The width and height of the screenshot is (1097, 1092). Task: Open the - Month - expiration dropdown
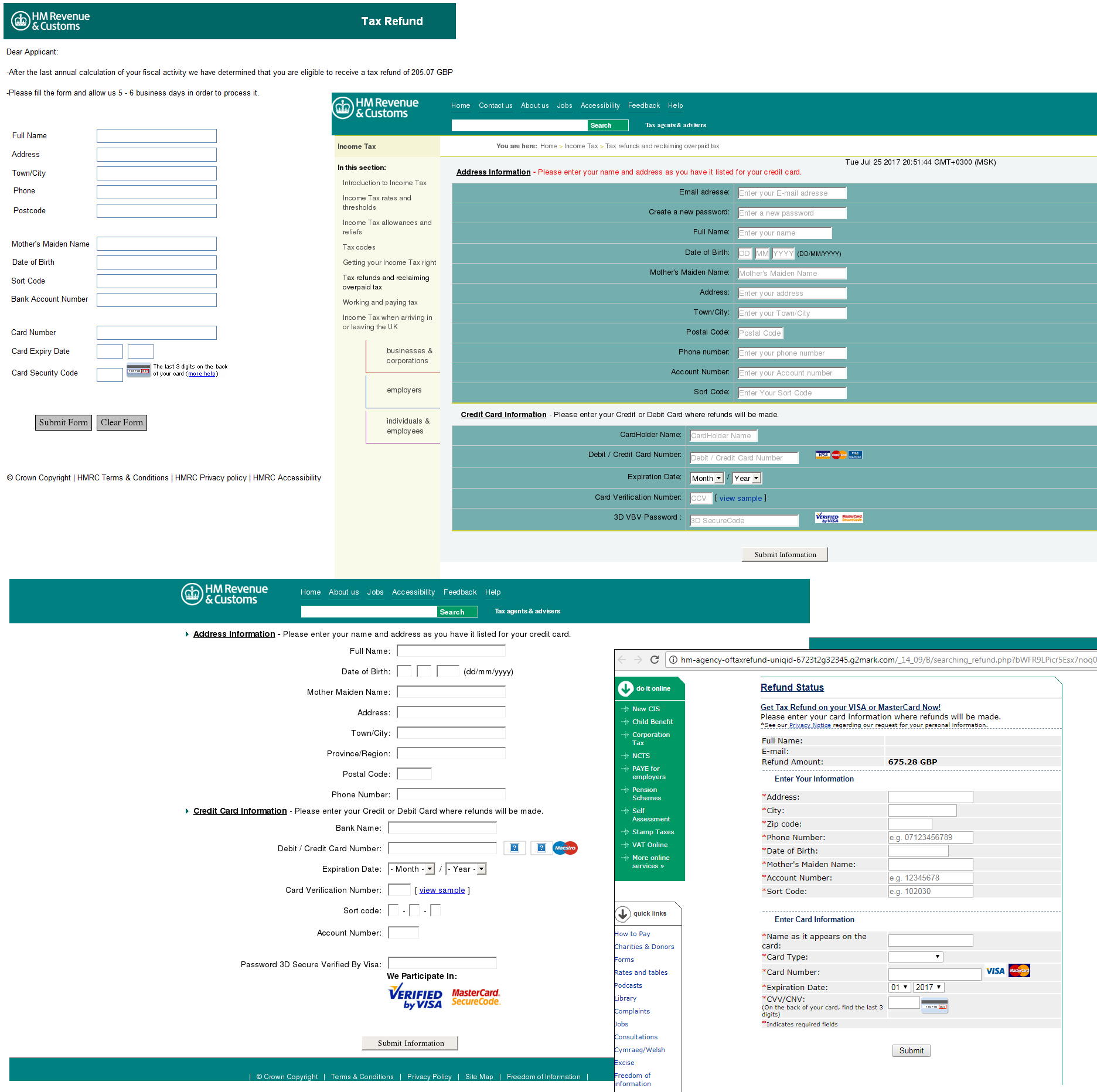[412, 869]
